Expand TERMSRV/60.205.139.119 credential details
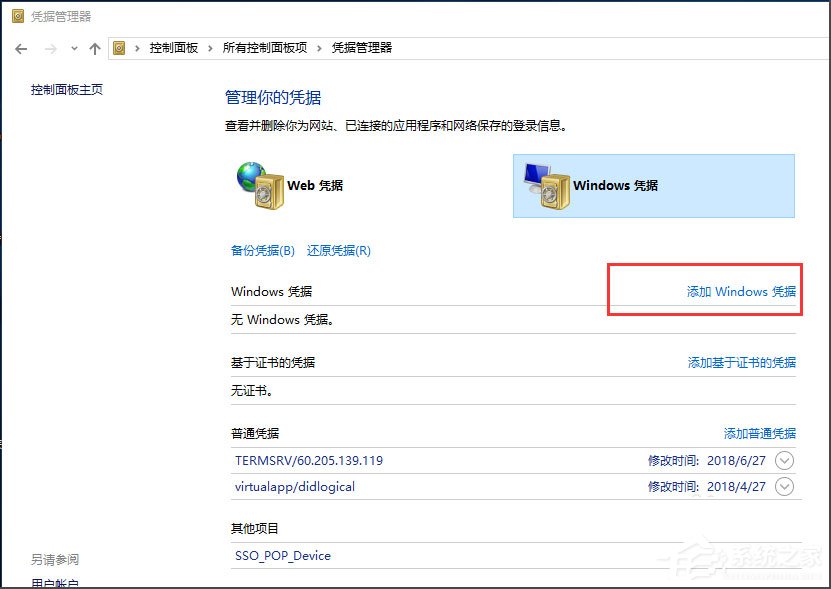The image size is (831, 589). tap(785, 461)
